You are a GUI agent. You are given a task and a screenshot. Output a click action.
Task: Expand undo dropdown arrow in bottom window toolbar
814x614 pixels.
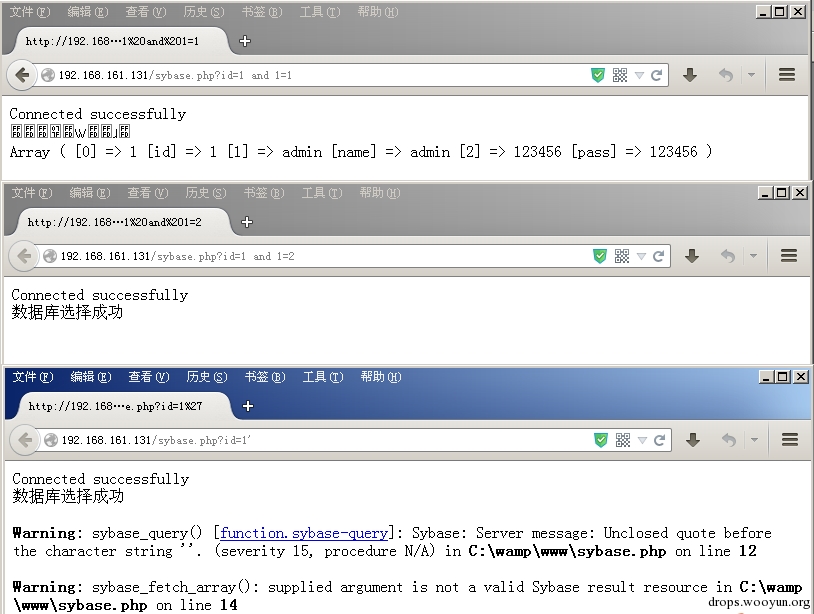coord(754,440)
